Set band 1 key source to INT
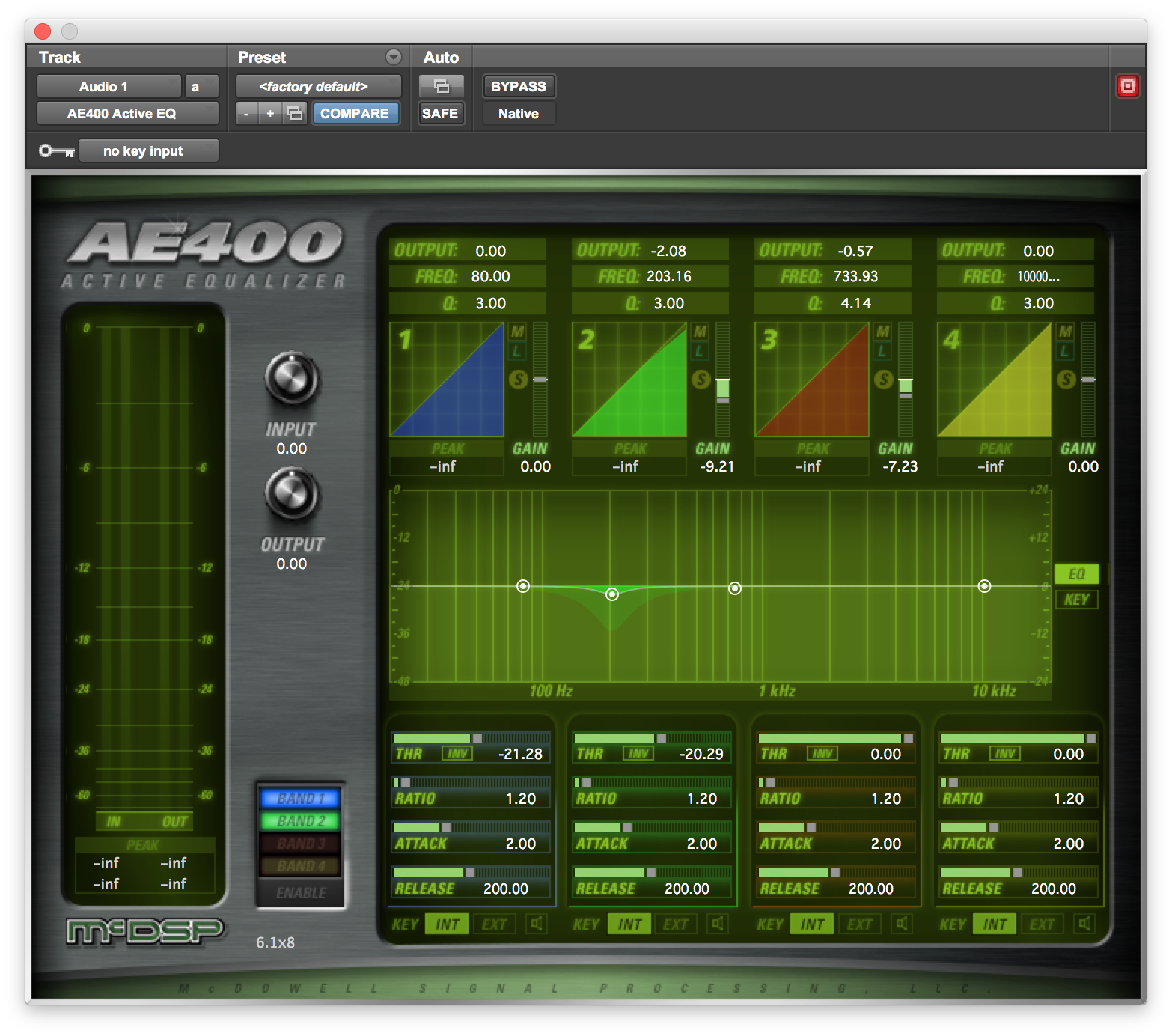1172x1036 pixels. [x=447, y=924]
